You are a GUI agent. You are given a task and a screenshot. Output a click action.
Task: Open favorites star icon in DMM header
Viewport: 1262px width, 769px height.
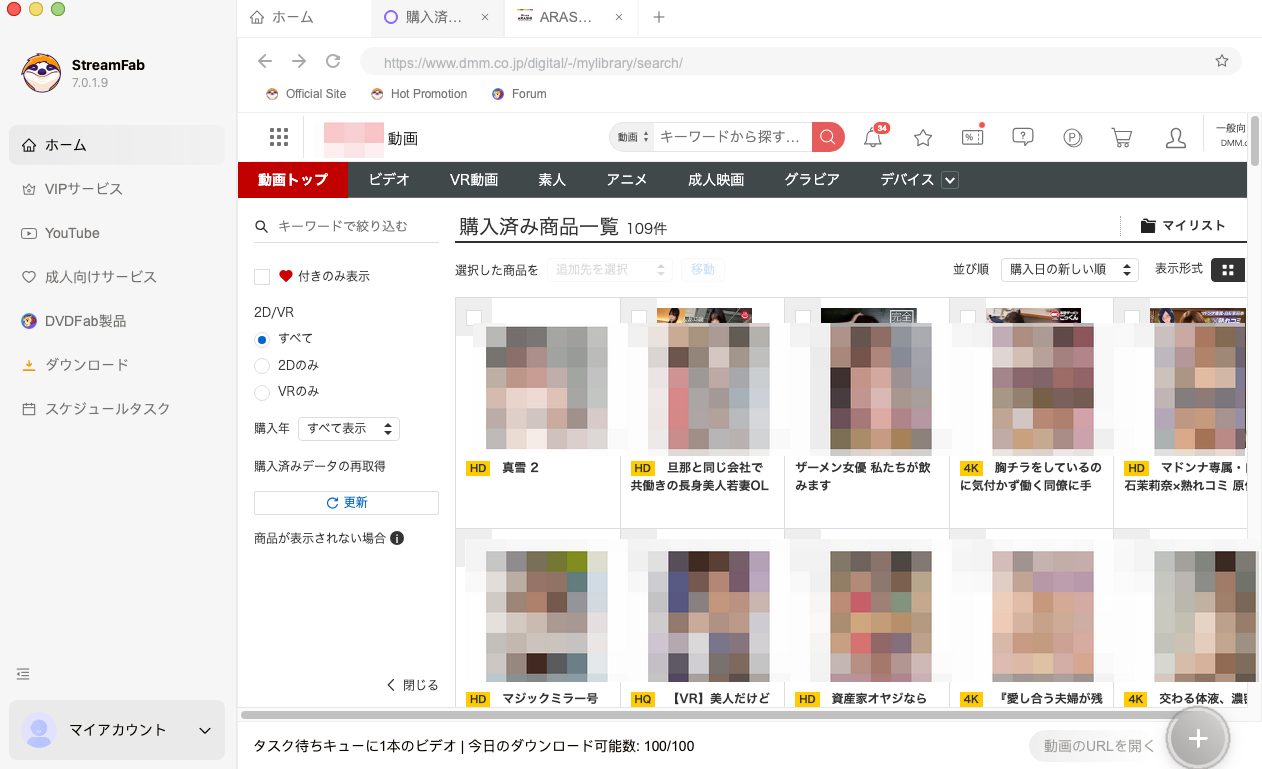(923, 138)
